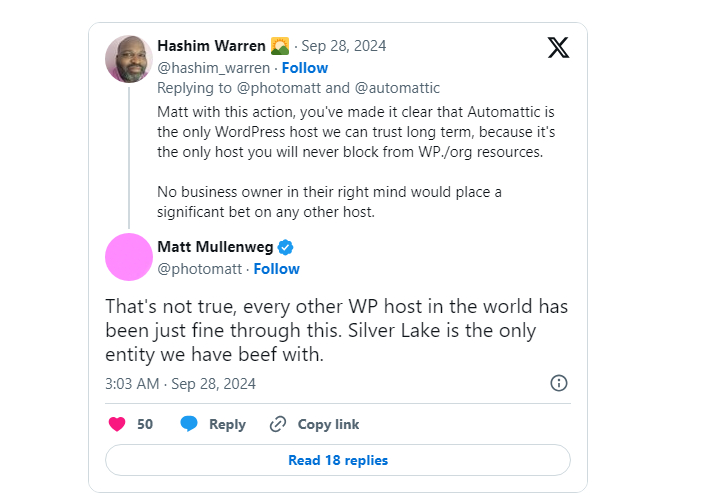This screenshot has height=499, width=721.
Task: Open the @hashim_warren handle
Action: pyautogui.click(x=214, y=68)
